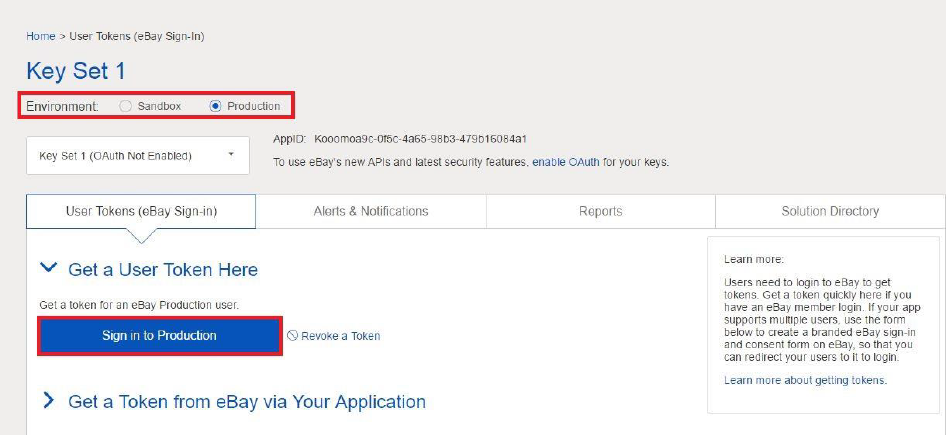Click the Revoke a Token link

coord(340,336)
